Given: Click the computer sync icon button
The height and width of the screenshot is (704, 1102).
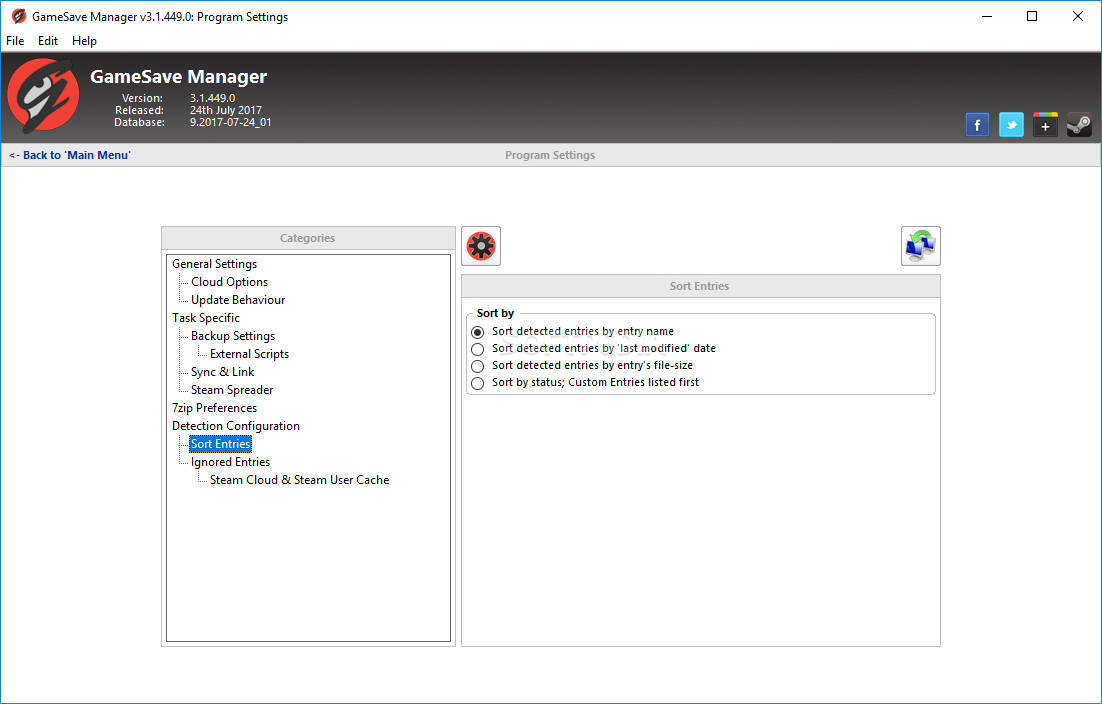Looking at the screenshot, I should pyautogui.click(x=921, y=246).
